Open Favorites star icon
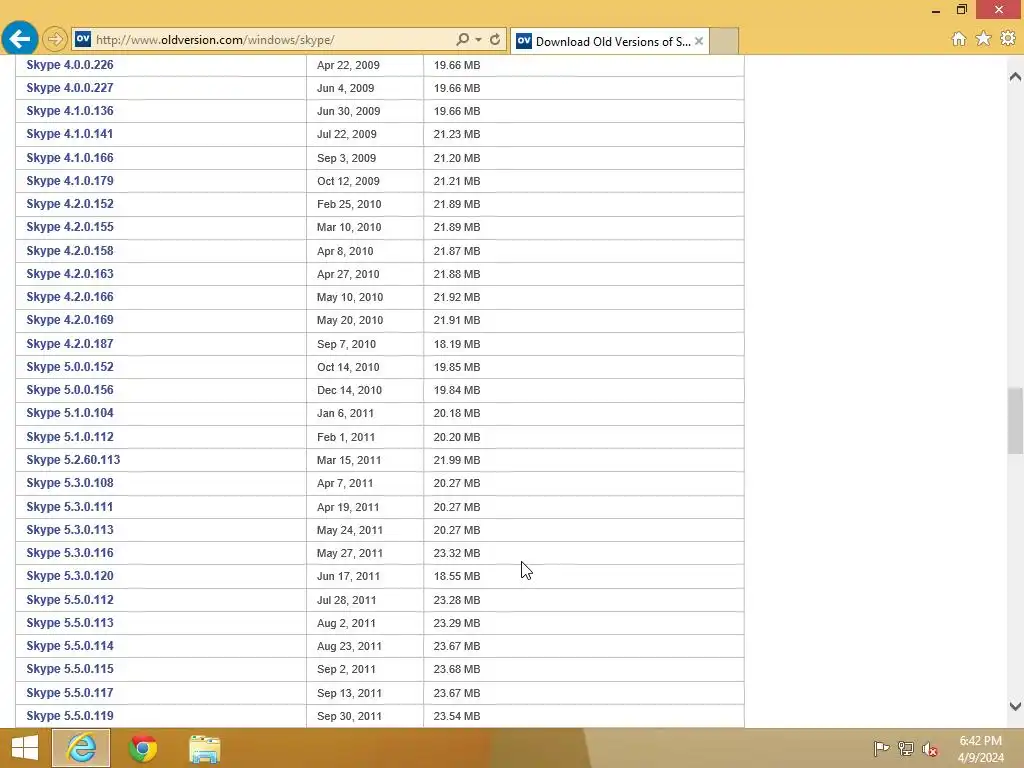Screen dimensions: 1024x768 (984, 39)
